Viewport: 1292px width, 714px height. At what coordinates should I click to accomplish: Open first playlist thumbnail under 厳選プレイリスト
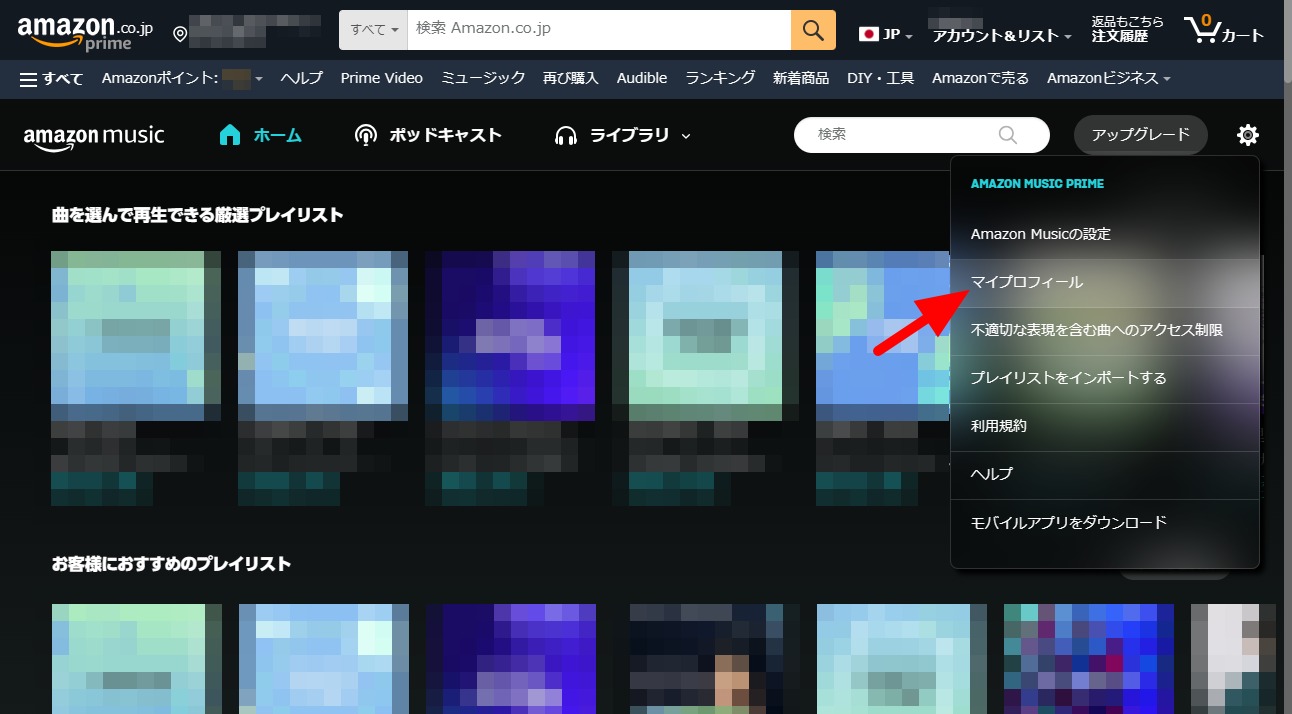point(136,335)
